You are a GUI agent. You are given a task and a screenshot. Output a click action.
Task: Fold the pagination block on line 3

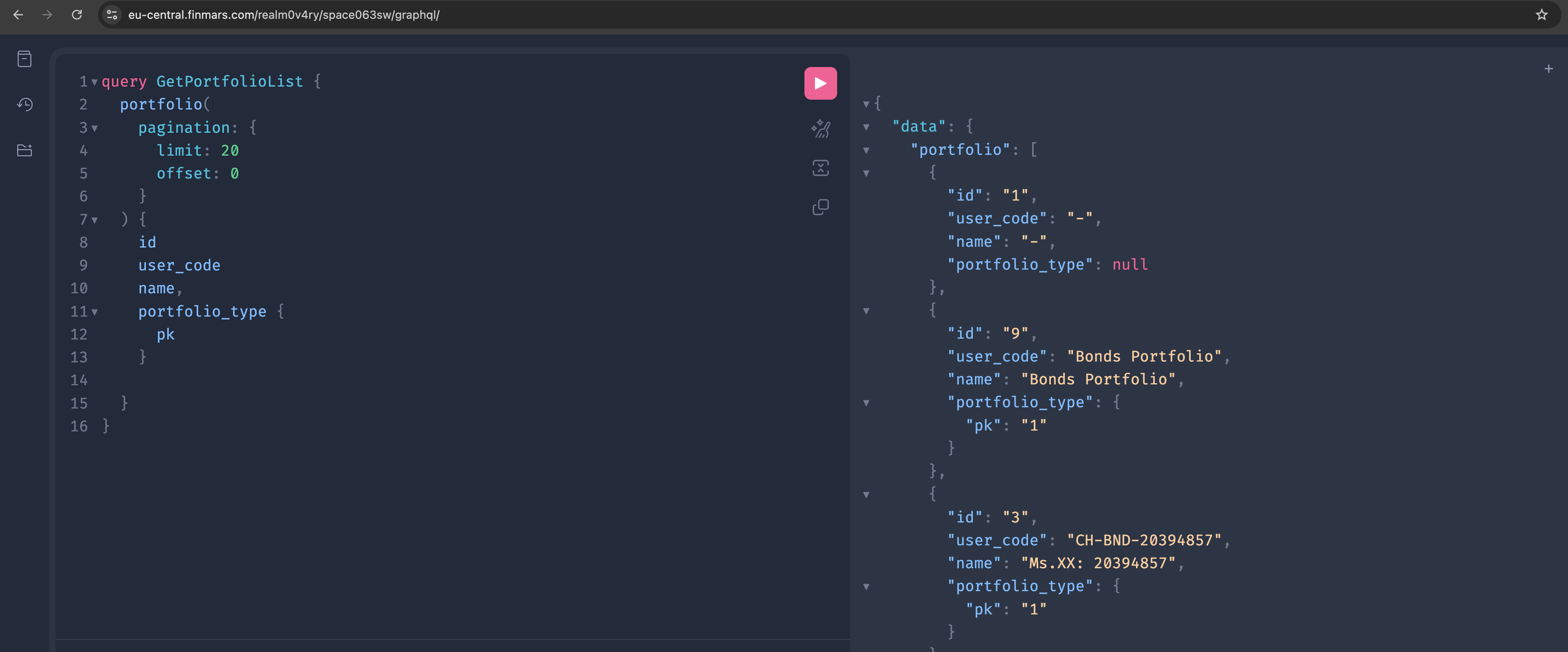pos(94,128)
